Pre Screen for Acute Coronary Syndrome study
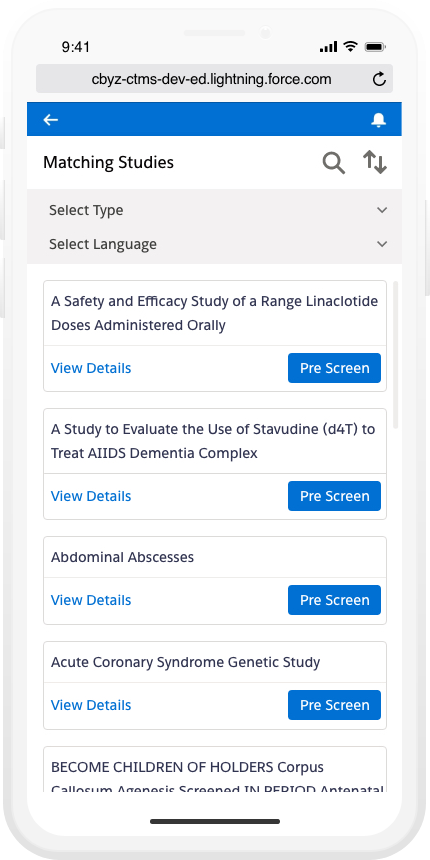 [335, 705]
